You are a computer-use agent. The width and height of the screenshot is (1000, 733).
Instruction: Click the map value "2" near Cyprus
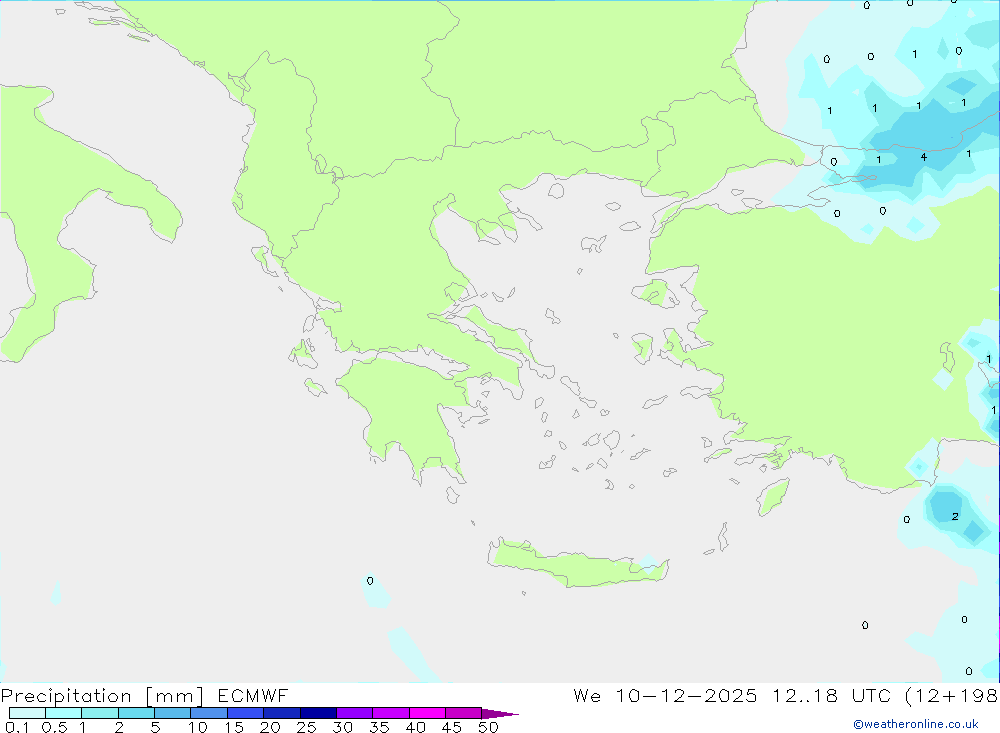(x=955, y=516)
